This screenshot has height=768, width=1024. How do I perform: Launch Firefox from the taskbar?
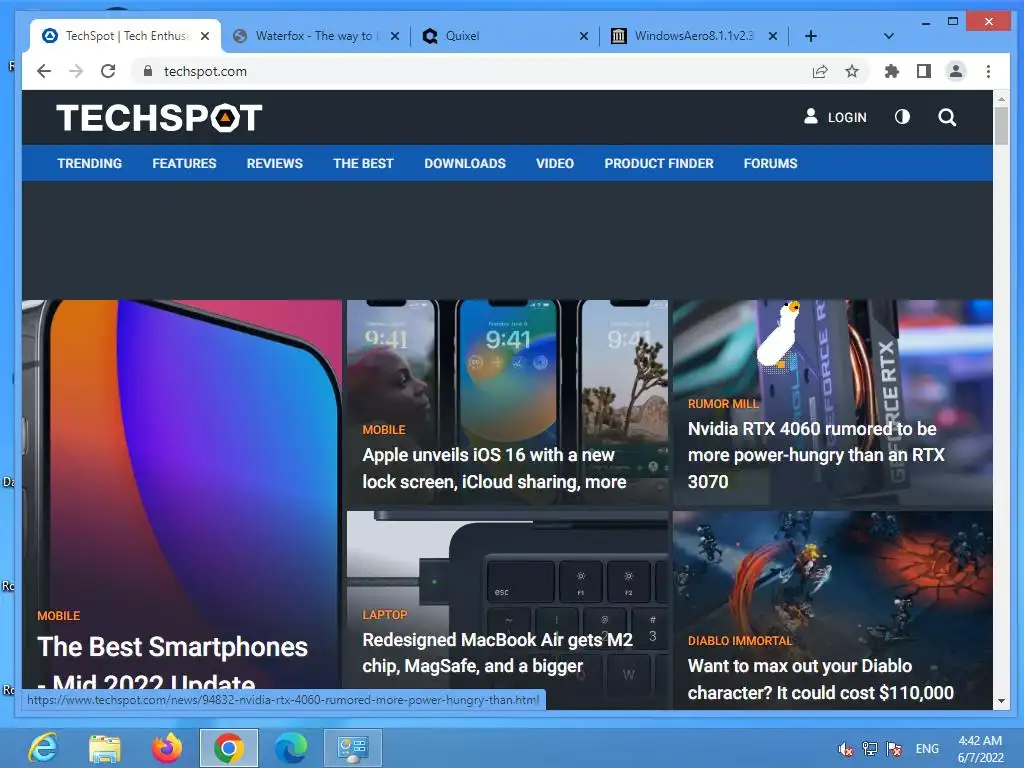coord(167,748)
